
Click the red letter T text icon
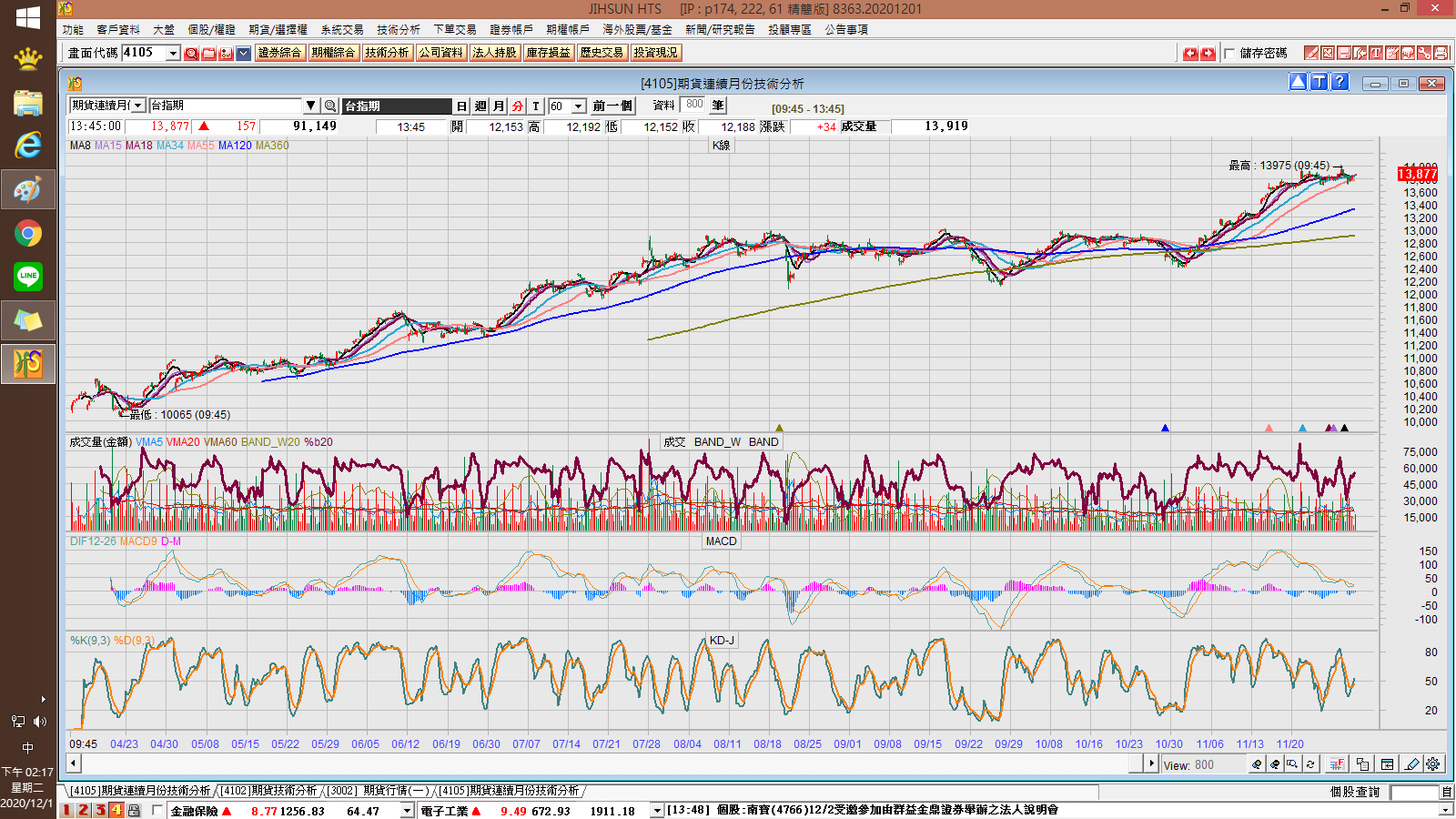click(1376, 53)
